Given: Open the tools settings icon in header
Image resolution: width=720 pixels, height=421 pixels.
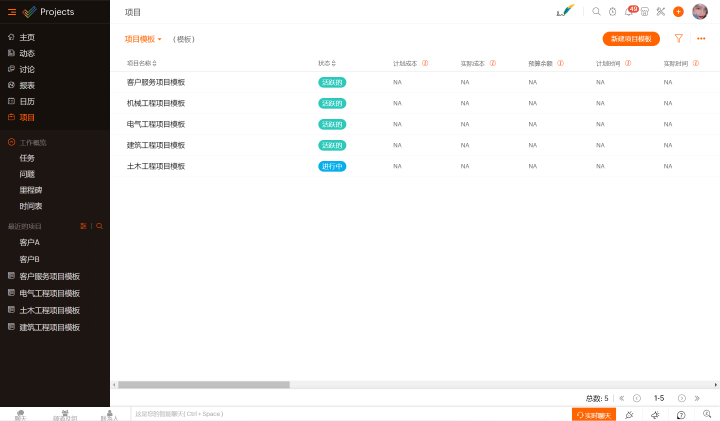Looking at the screenshot, I should (x=660, y=12).
